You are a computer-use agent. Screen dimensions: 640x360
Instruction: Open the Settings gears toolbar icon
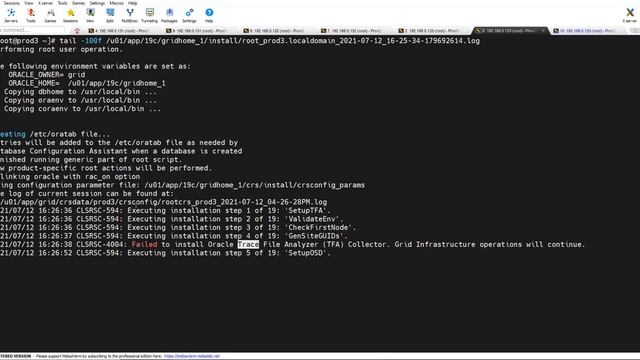[x=189, y=16]
